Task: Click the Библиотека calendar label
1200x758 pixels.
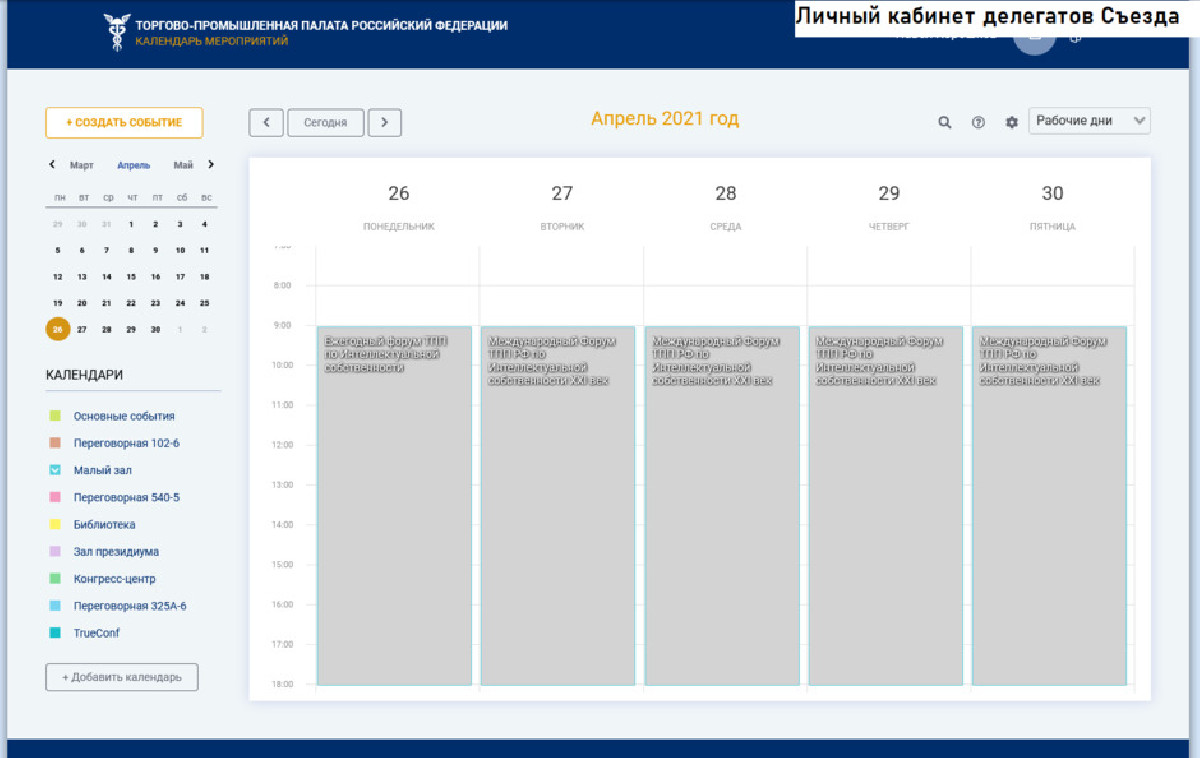Action: click(105, 524)
